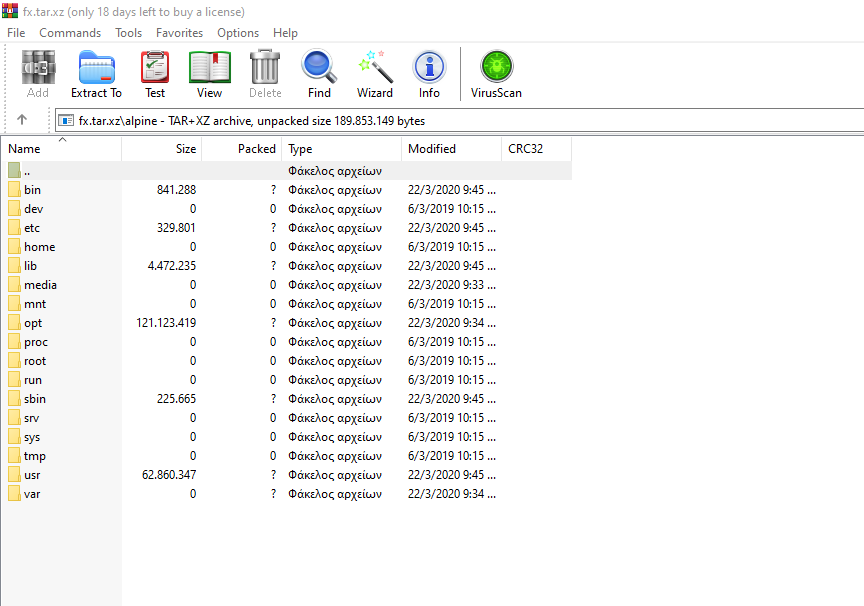This screenshot has height=606, width=864.
Task: Click the proc folder icon
Action: pos(14,342)
